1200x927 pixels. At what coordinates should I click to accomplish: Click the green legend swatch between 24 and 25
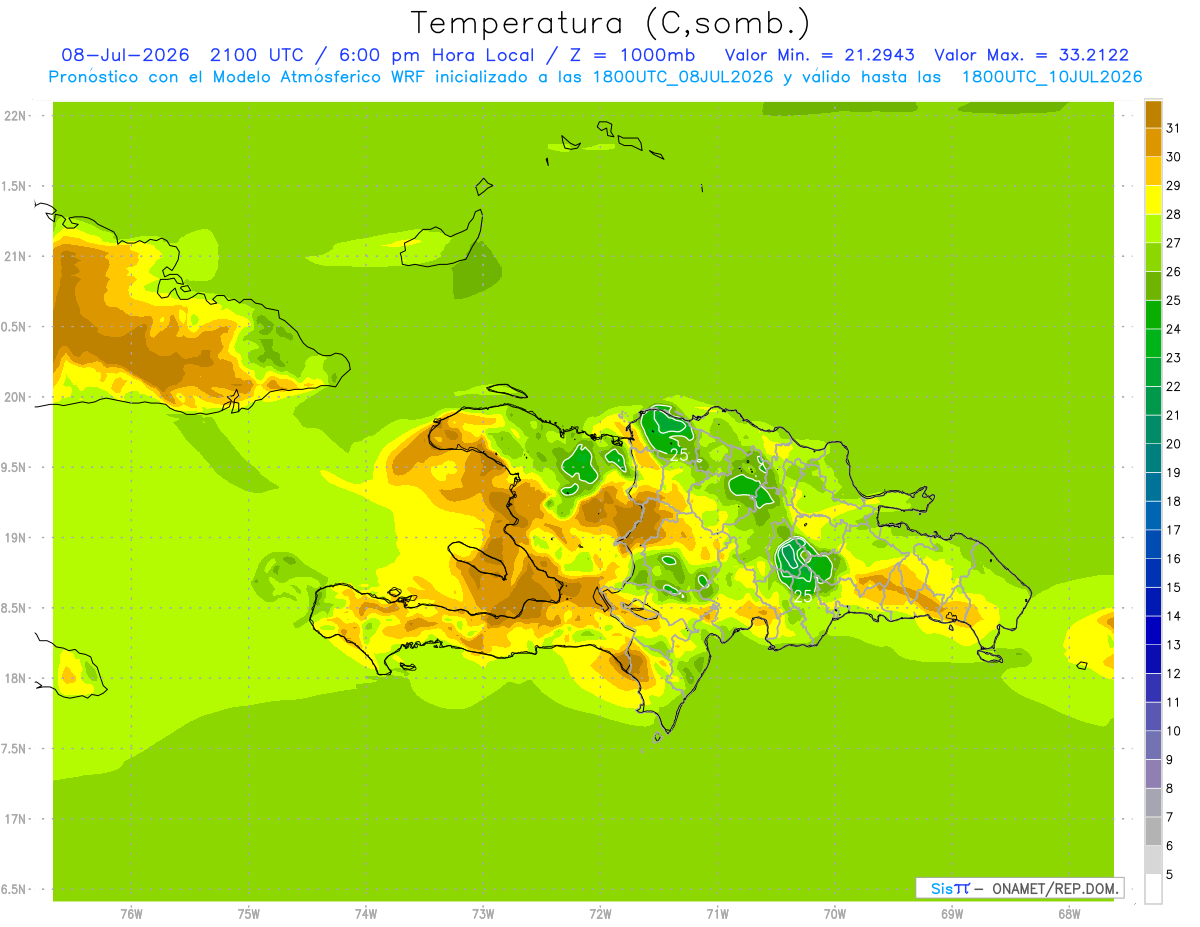pos(1153,314)
